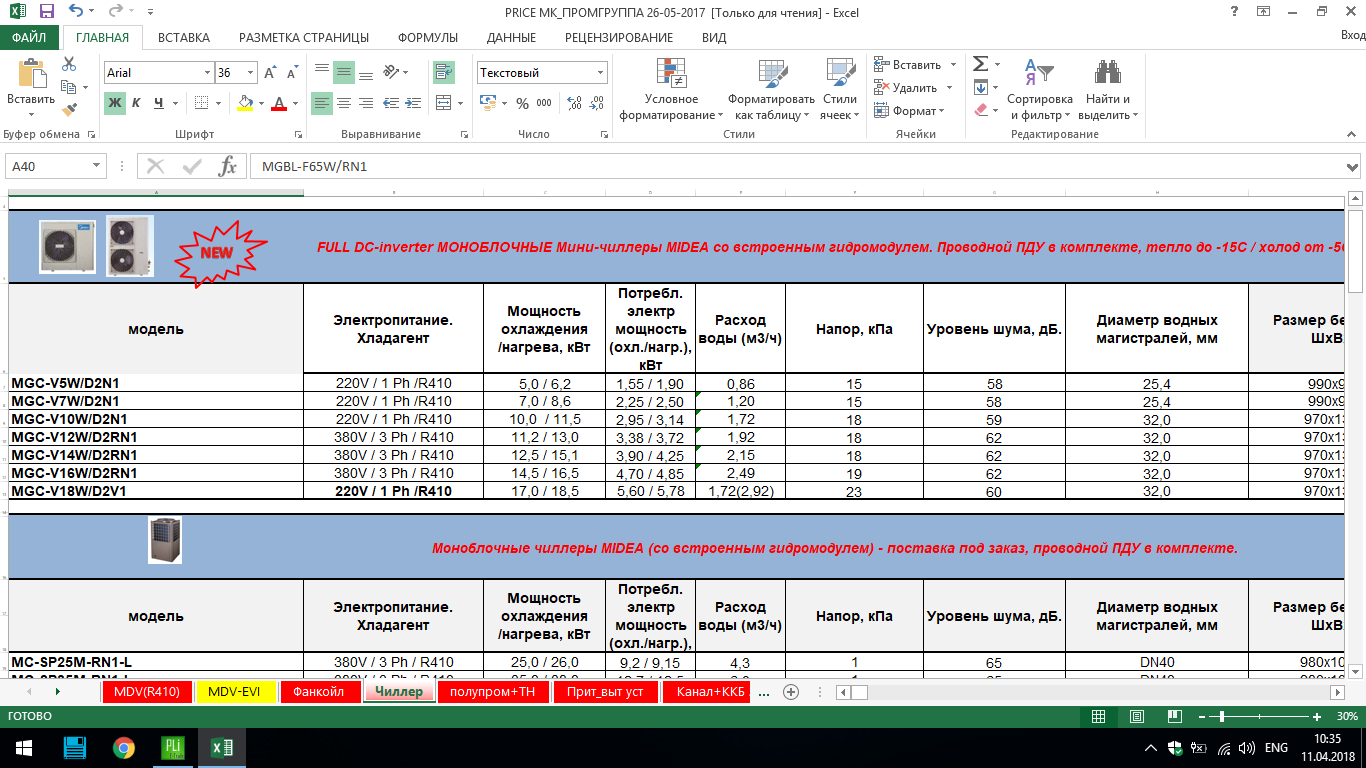The width and height of the screenshot is (1366, 768).
Task: Switch to ДАННЫЕ ribbon tab
Action: pos(511,37)
